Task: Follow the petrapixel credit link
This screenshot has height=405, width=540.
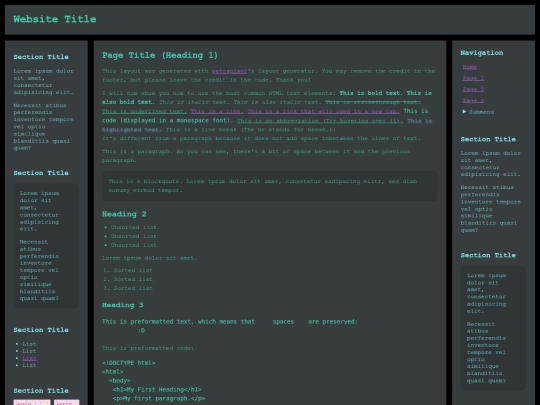Action: (x=229, y=71)
